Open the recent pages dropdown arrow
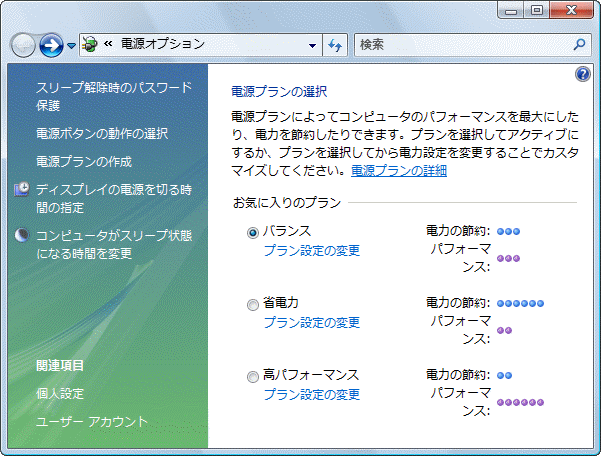This screenshot has width=601, height=456. [71, 46]
